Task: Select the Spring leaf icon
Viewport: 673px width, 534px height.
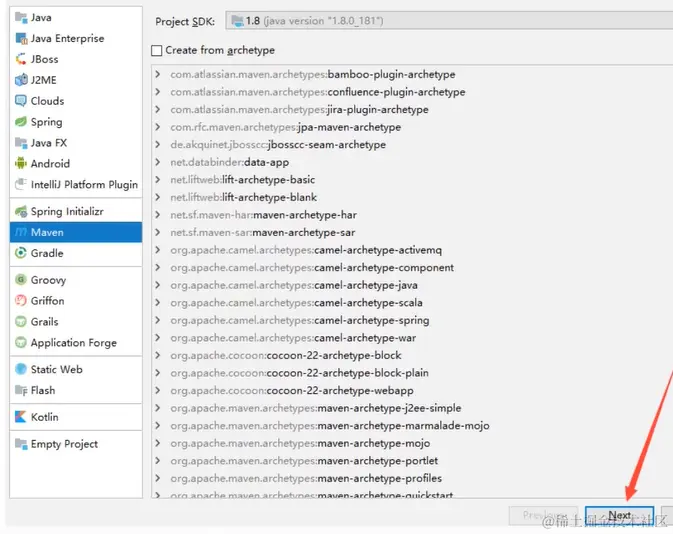Action: coord(21,122)
